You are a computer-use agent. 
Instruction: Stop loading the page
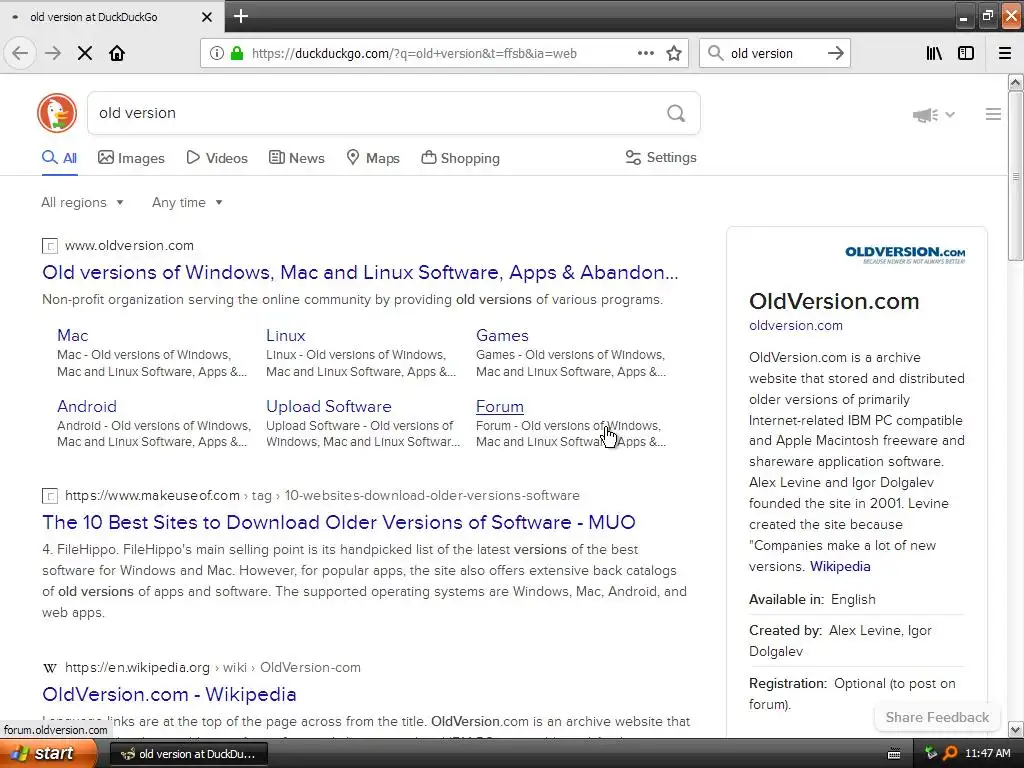pyautogui.click(x=85, y=54)
